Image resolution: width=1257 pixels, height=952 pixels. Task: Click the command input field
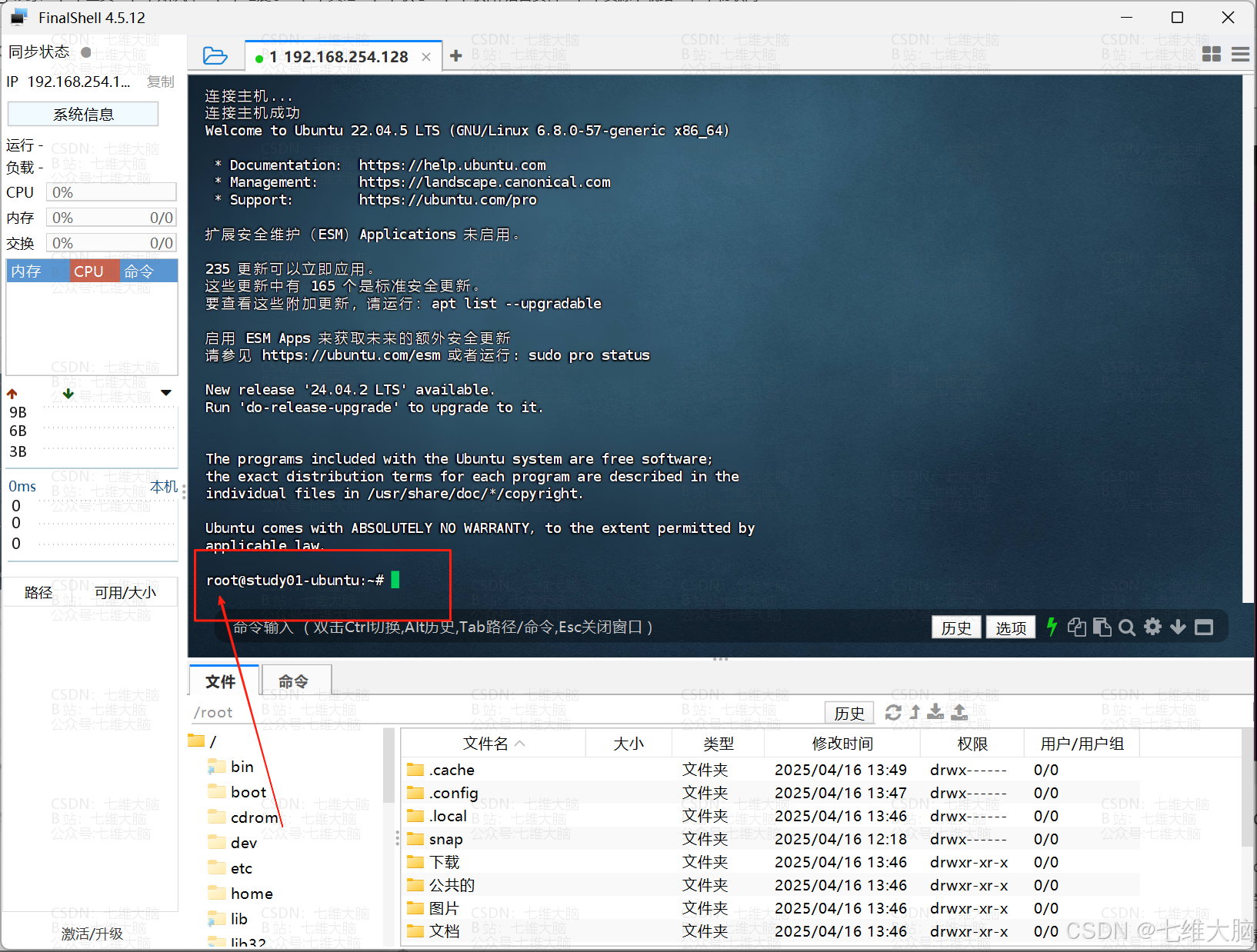point(569,627)
